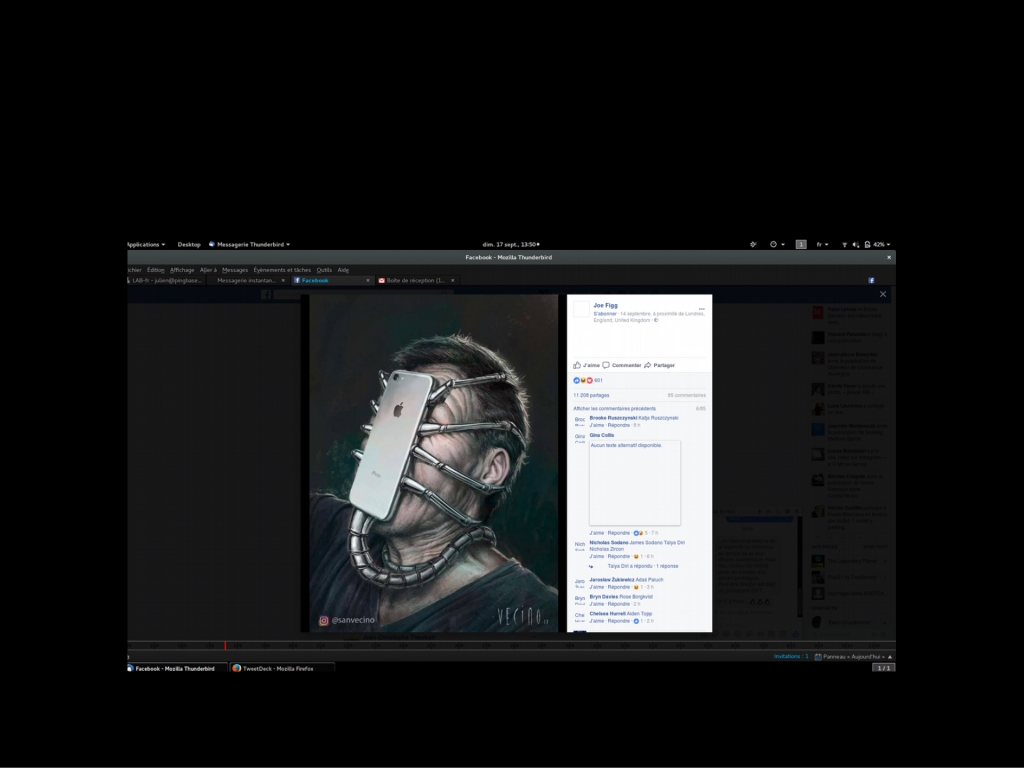The image size is (1024, 768).
Task: Open the Aller à menu
Action: [208, 270]
